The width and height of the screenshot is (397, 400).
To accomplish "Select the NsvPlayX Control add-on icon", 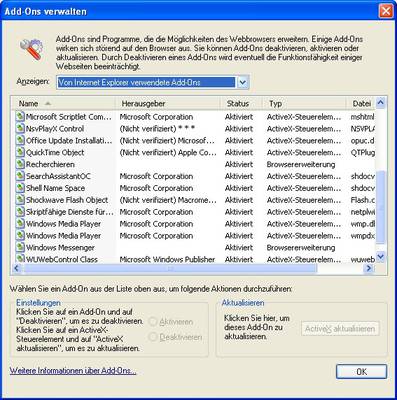I will 20,129.
